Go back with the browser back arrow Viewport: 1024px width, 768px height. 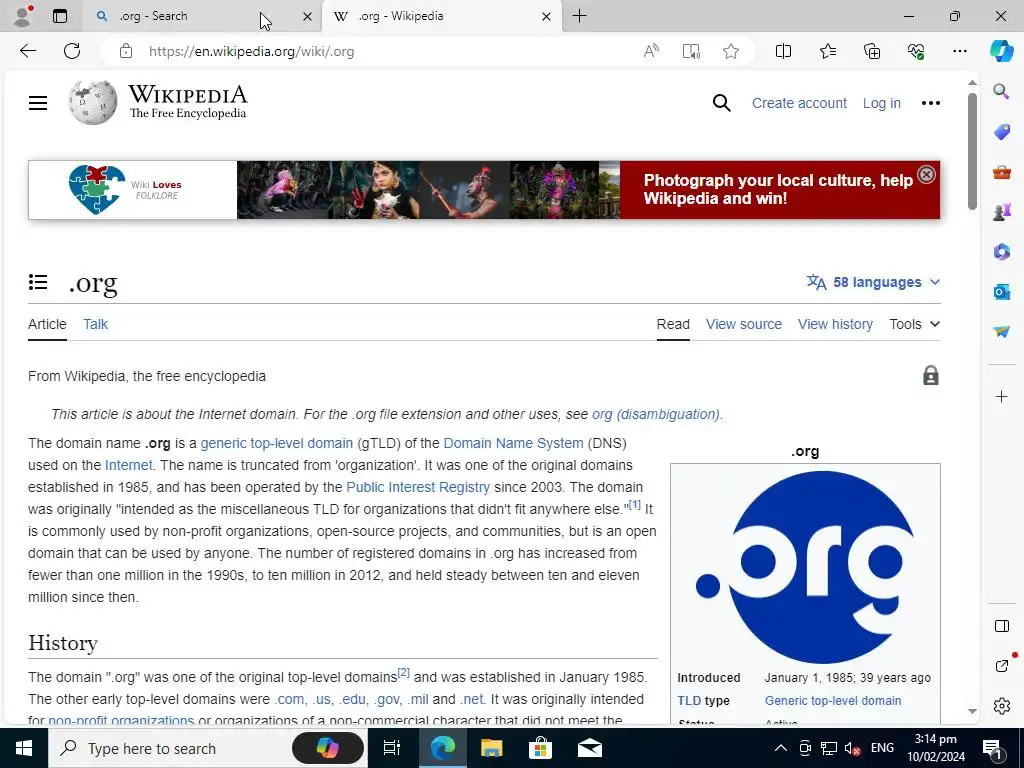coord(27,51)
